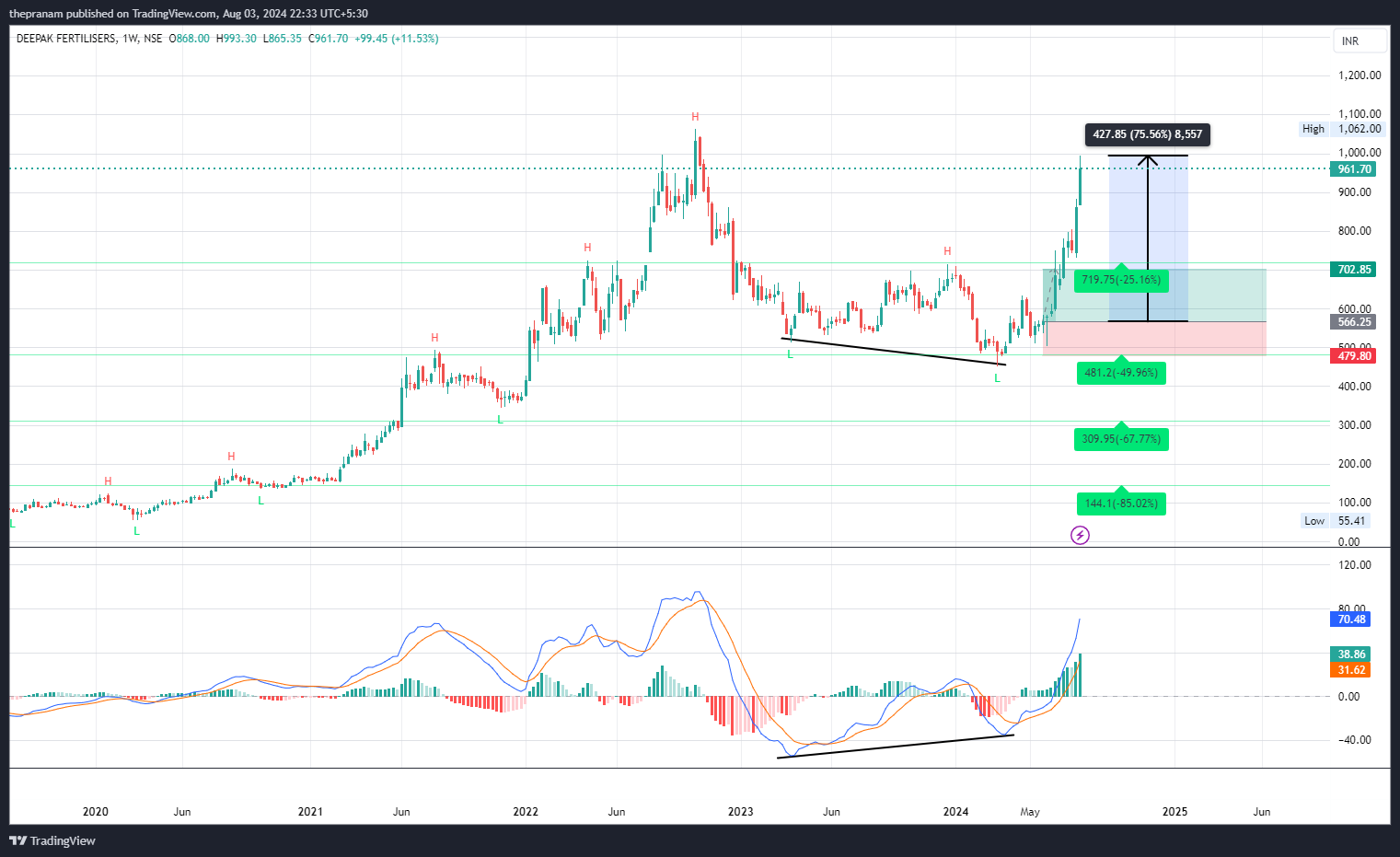Click the orange 31.62 signal value tag

1351,670
